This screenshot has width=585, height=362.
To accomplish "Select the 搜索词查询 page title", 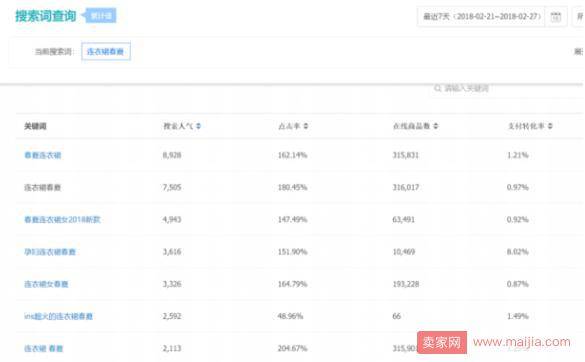I will coord(46,16).
